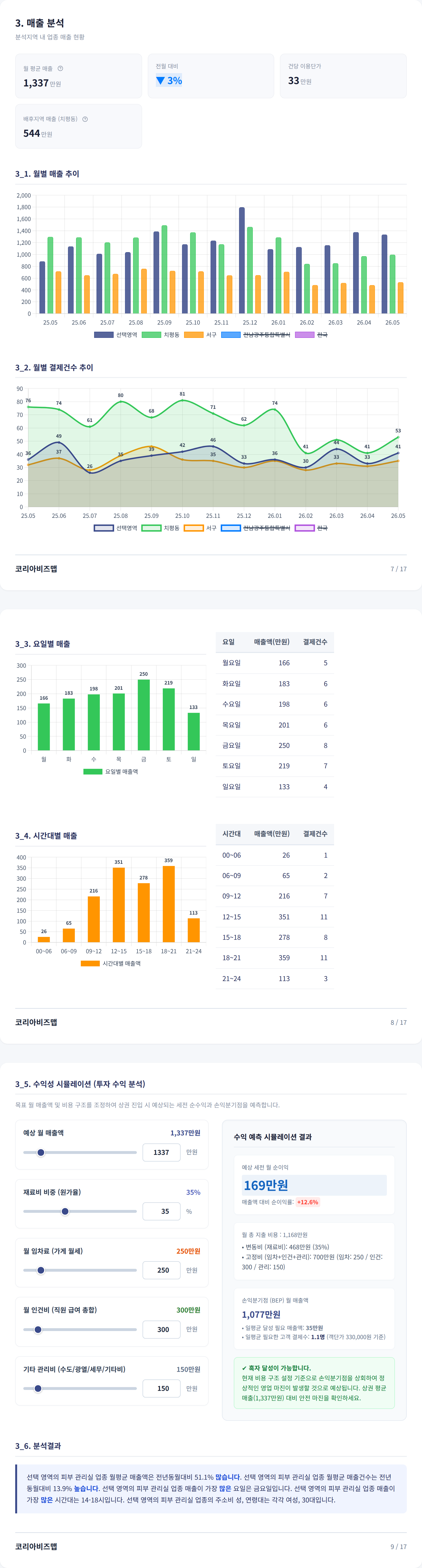
Task: Click the 예상 월 매출액 slider handle
Action: 41,1152
